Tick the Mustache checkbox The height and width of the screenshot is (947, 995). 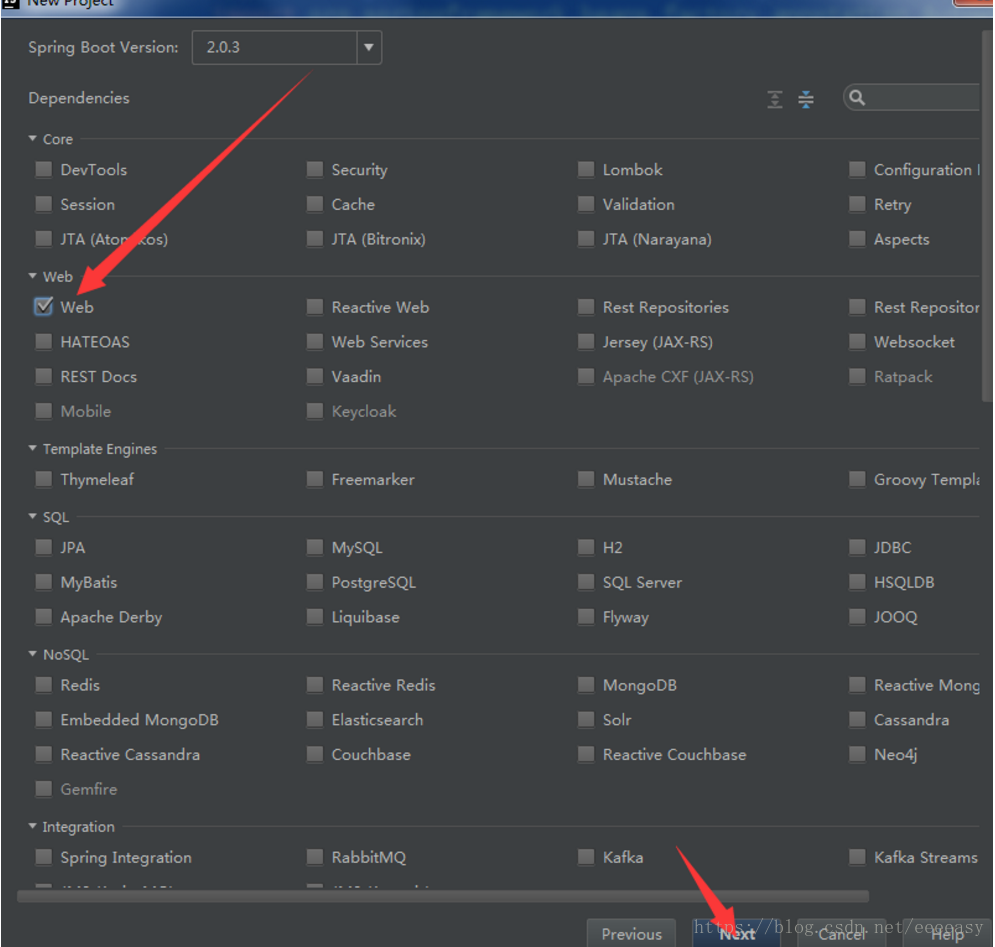click(586, 479)
